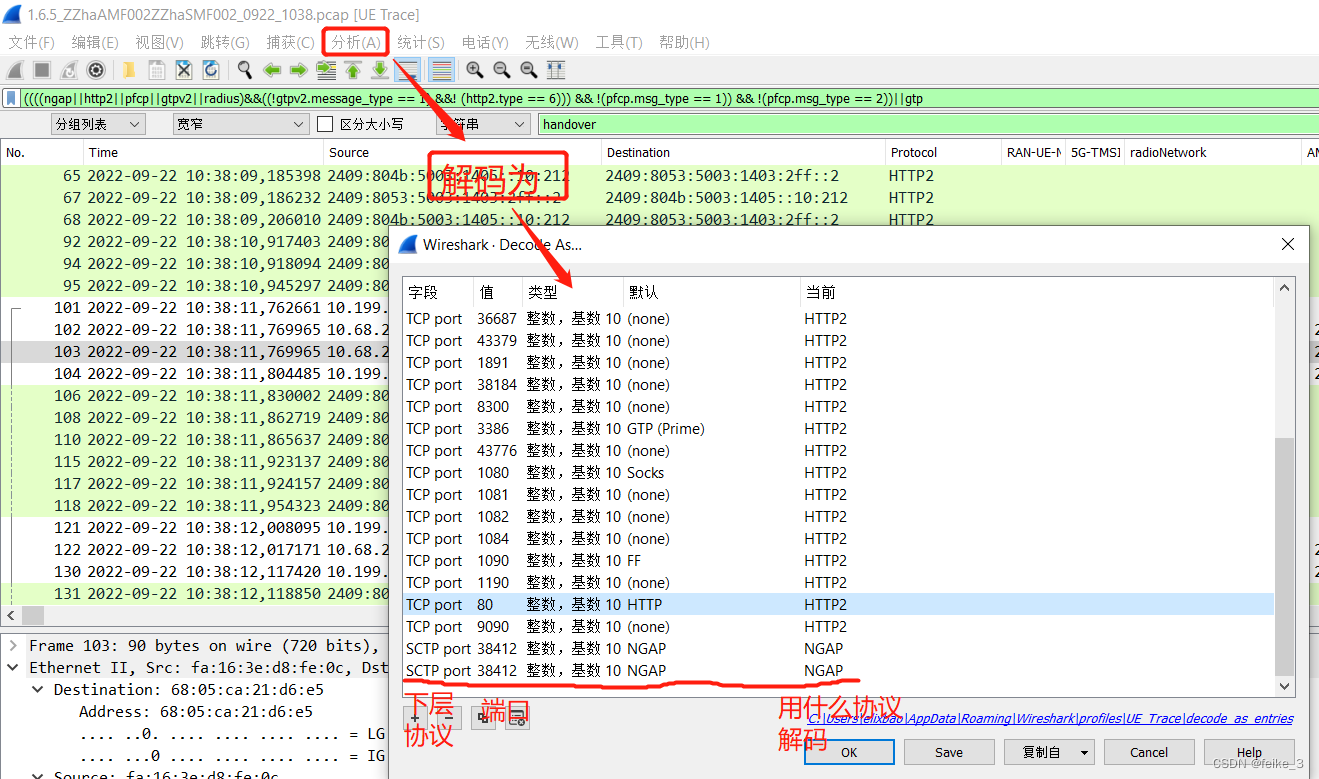Viewport: 1319px width, 779px height.
Task: Collapse the Ethernet II tree node
Action: coord(13,668)
